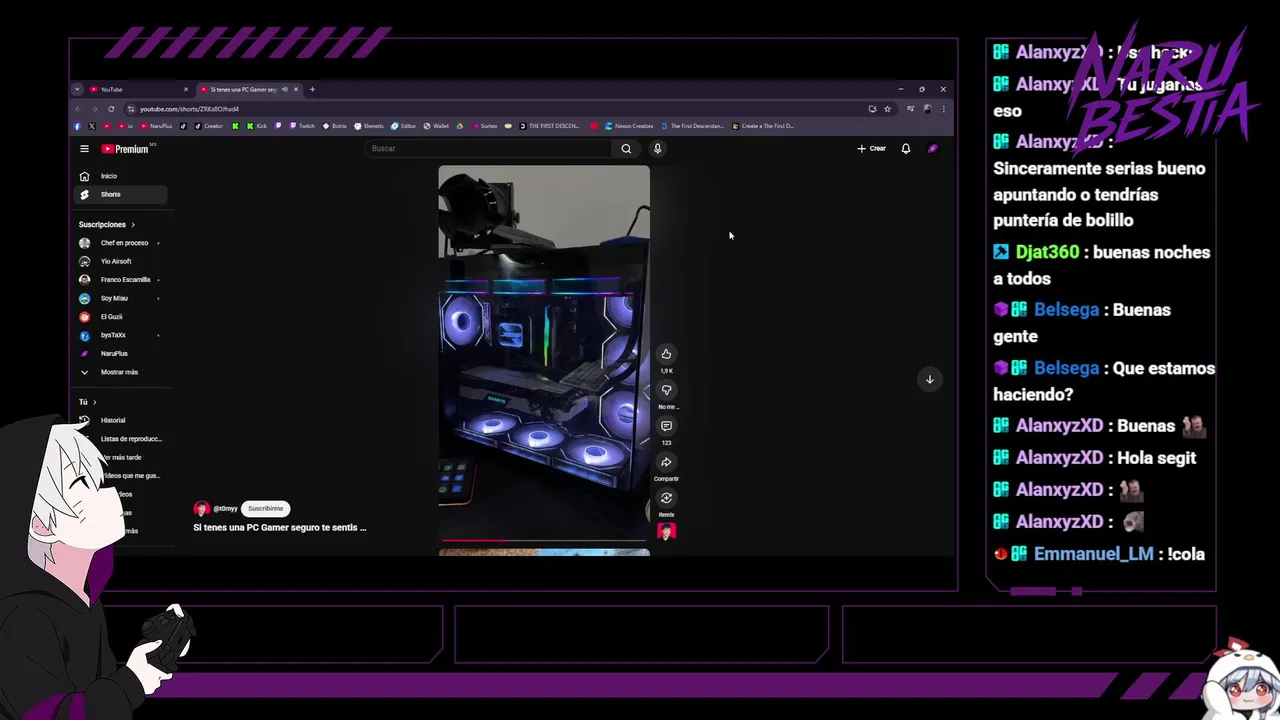The image size is (1280, 720).
Task: Go to Inicio in sidebar
Action: [x=120, y=176]
